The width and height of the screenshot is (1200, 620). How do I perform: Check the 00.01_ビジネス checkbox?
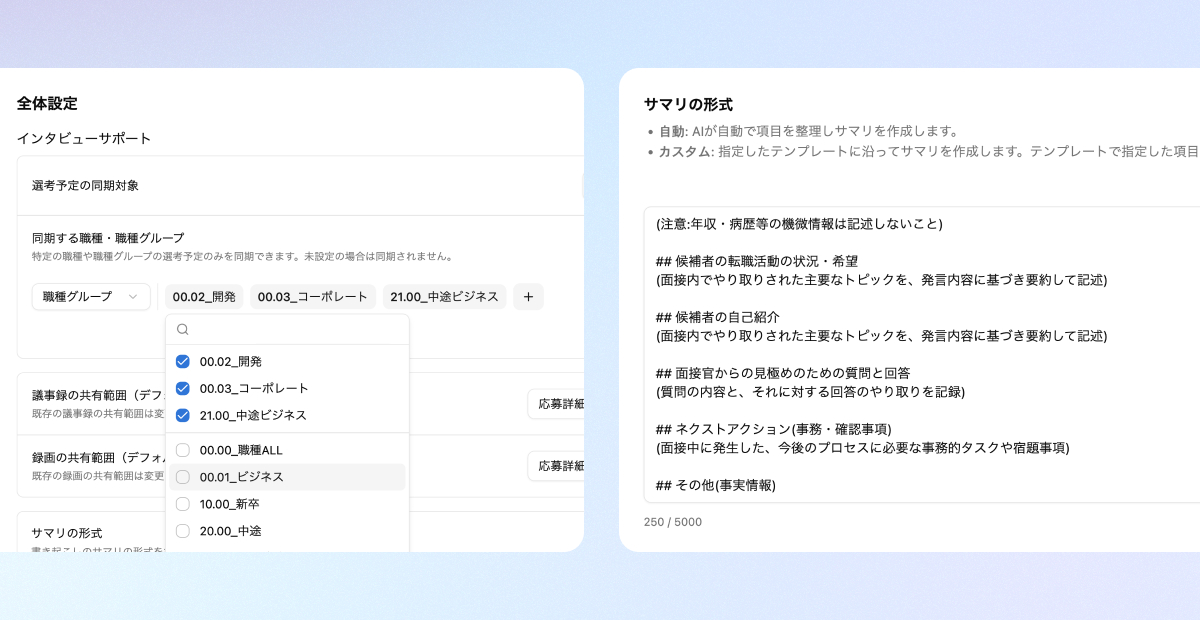pyautogui.click(x=182, y=477)
